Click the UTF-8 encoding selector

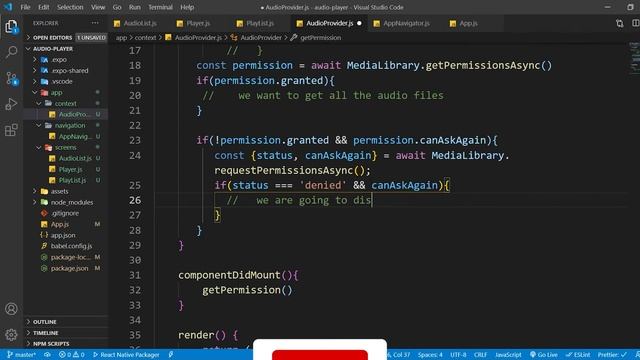pos(458,355)
